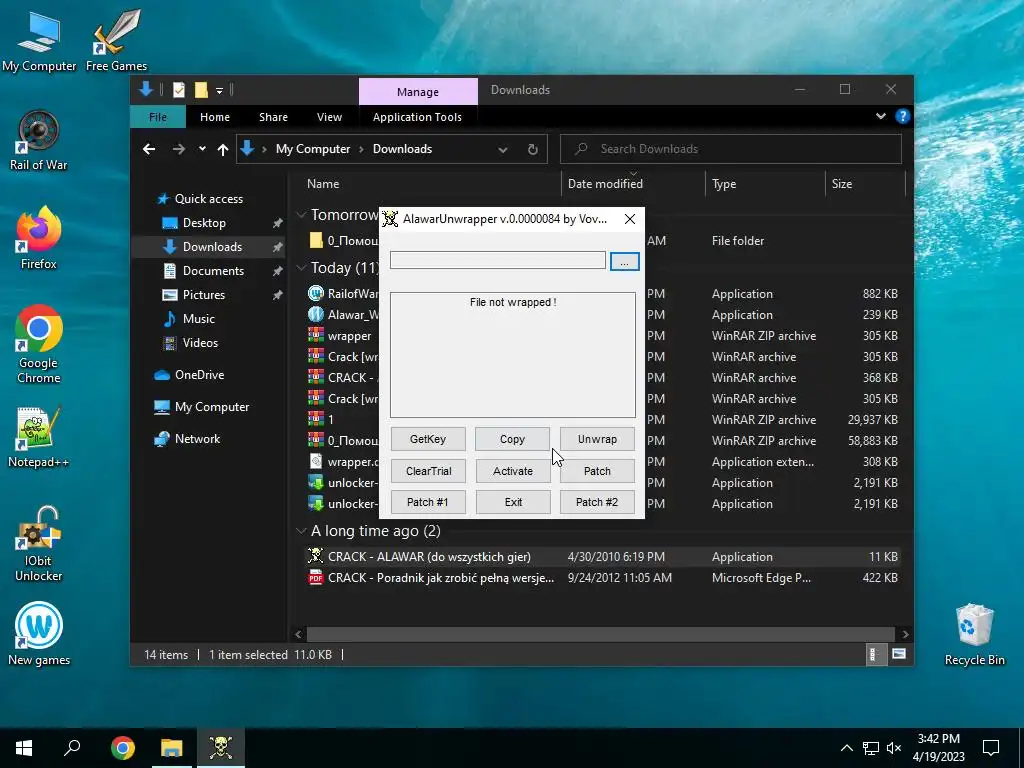Refresh the Downloads folder view

pos(533,150)
